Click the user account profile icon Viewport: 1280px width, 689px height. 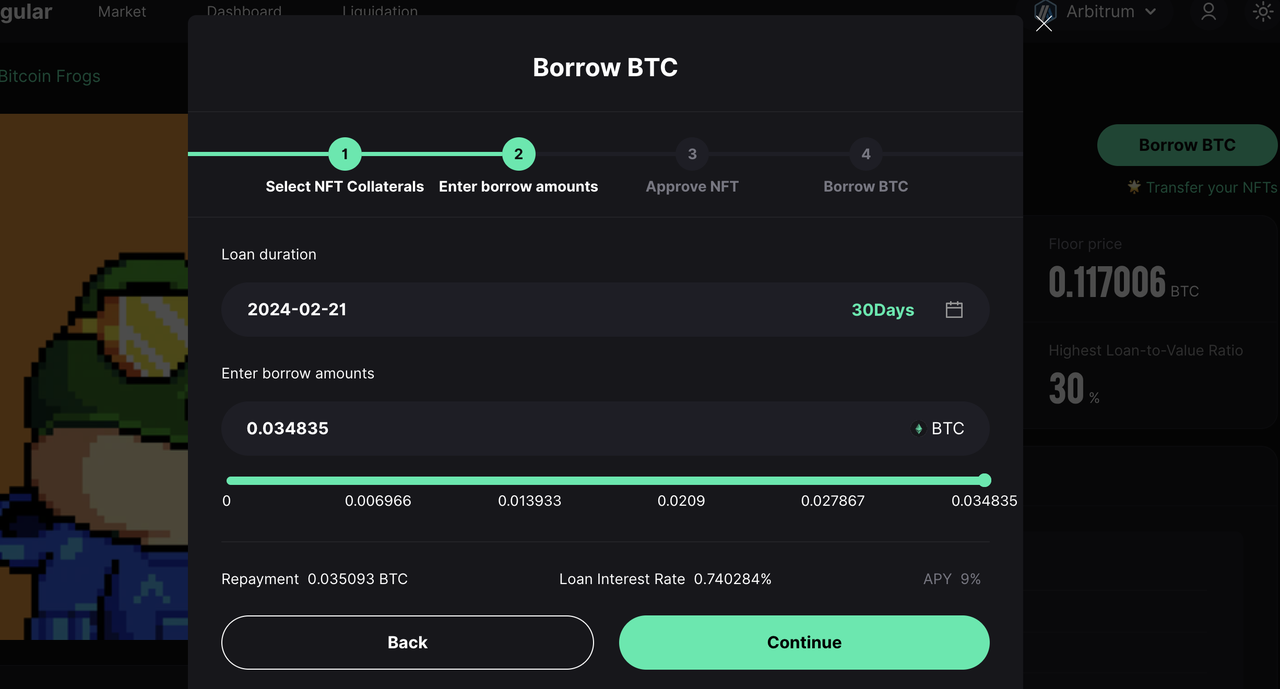(x=1208, y=12)
